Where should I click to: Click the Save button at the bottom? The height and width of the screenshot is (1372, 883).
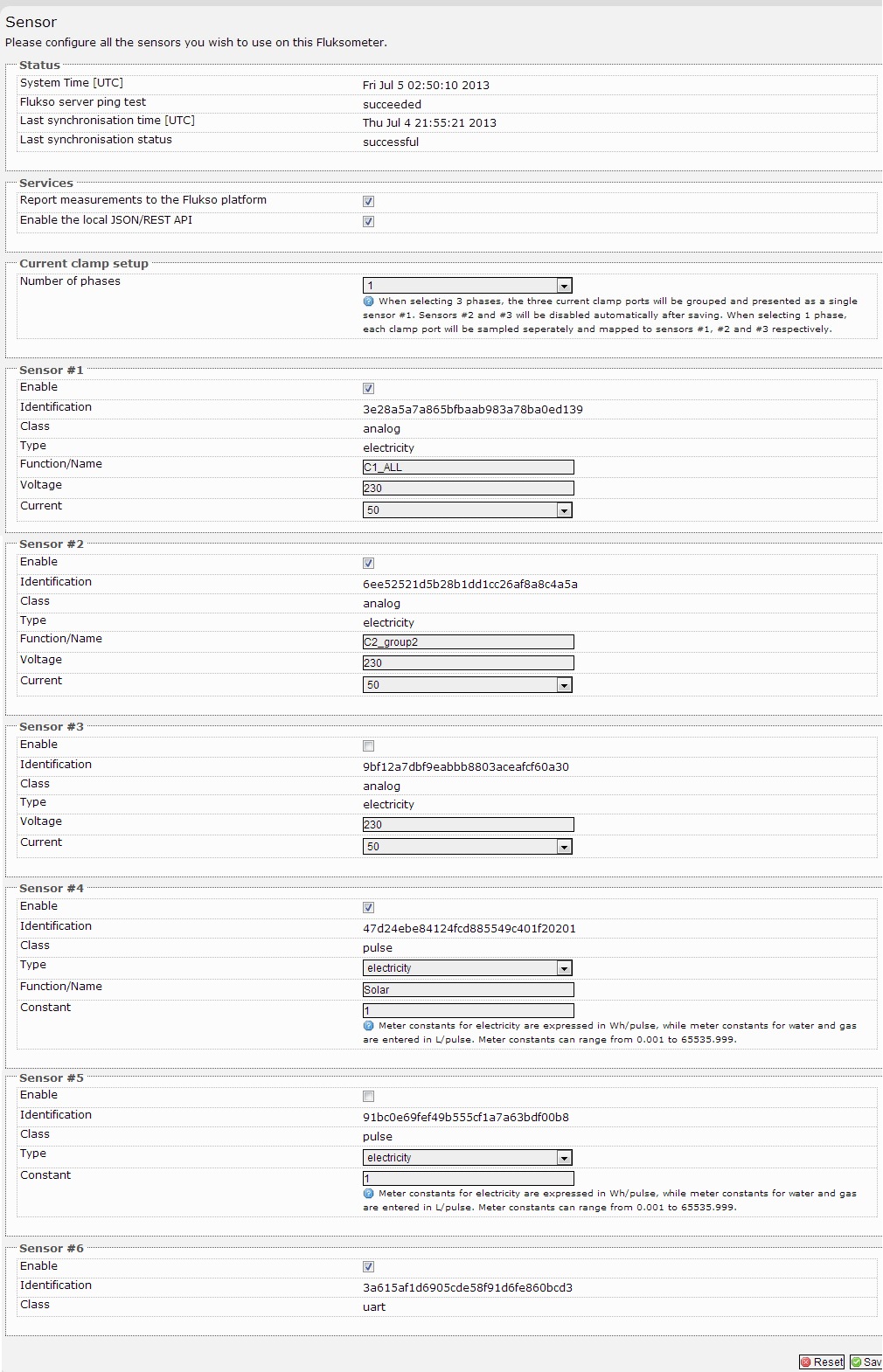(867, 1362)
